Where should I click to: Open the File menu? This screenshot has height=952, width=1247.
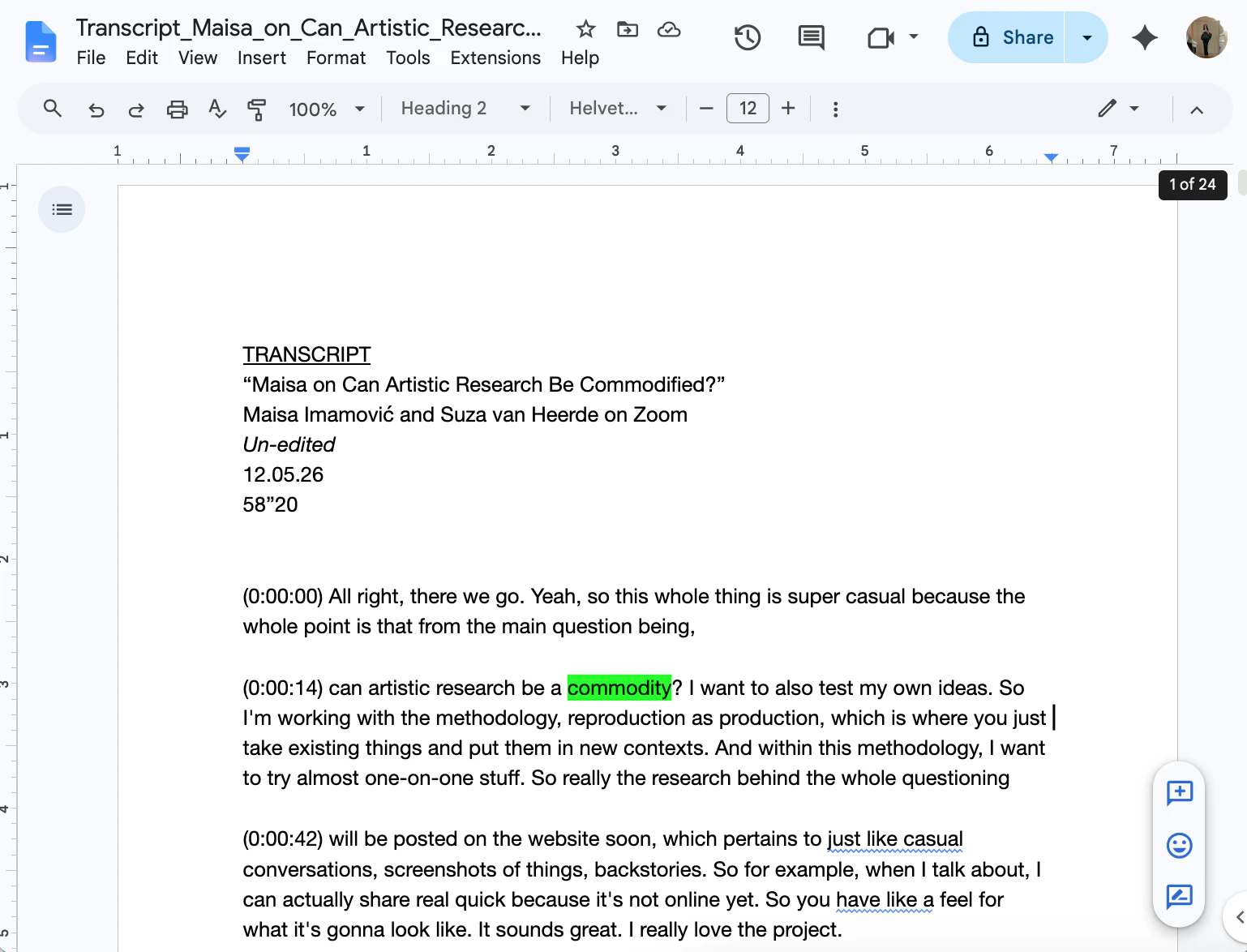point(91,58)
